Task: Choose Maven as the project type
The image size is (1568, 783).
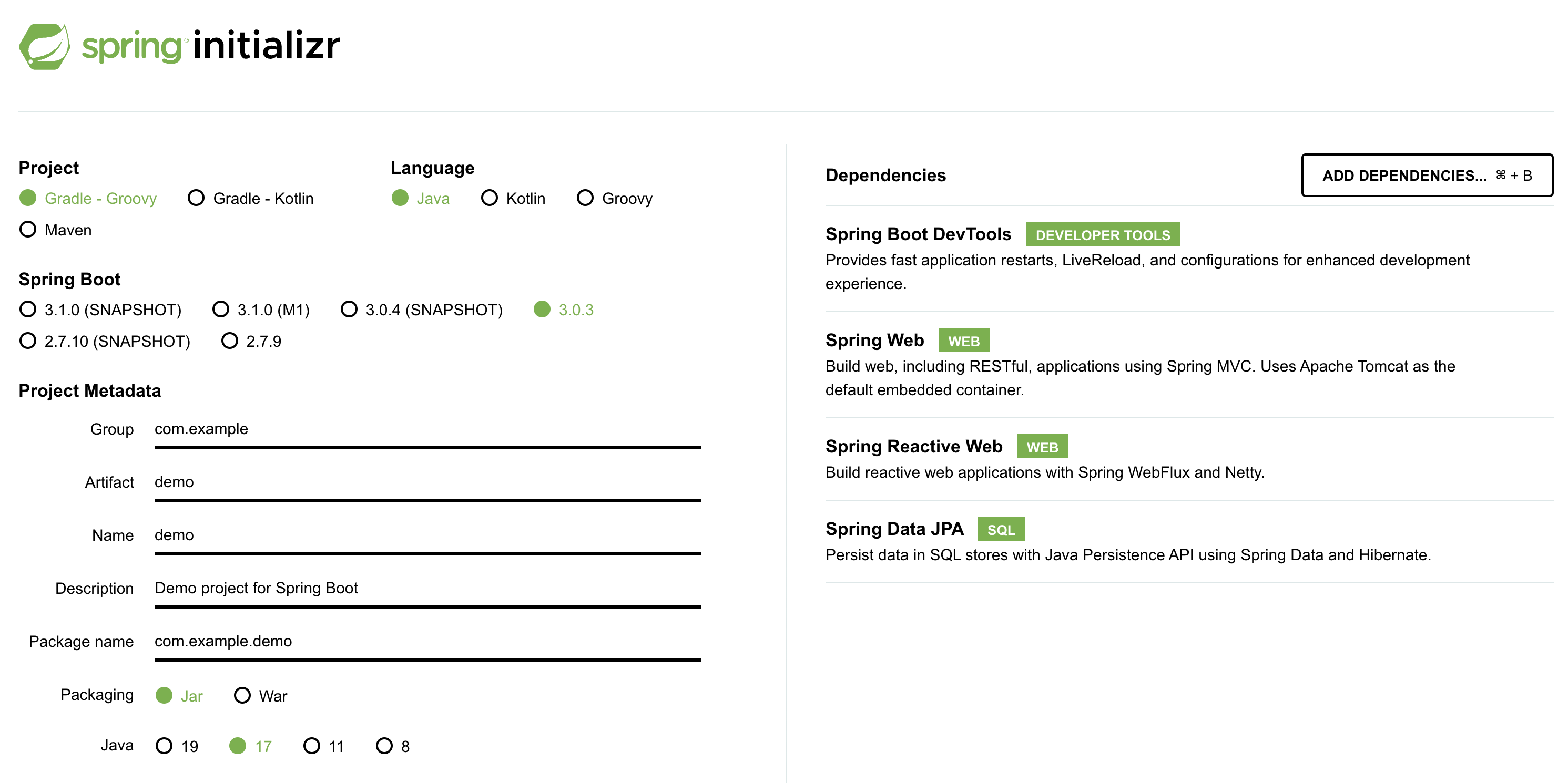Action: pyautogui.click(x=55, y=230)
